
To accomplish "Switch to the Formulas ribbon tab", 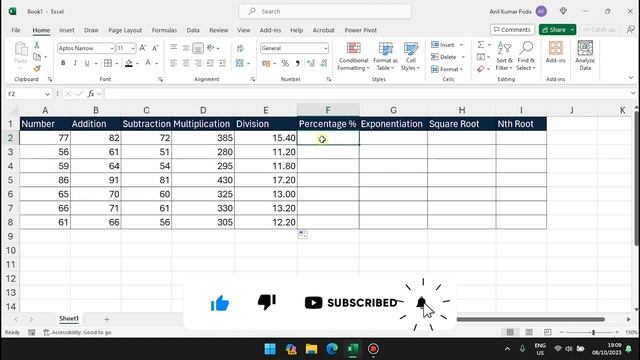I will coord(164,30).
